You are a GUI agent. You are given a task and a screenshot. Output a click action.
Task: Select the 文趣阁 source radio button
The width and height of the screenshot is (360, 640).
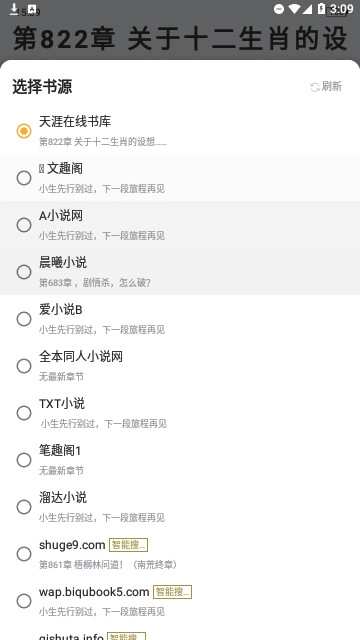[x=24, y=178]
